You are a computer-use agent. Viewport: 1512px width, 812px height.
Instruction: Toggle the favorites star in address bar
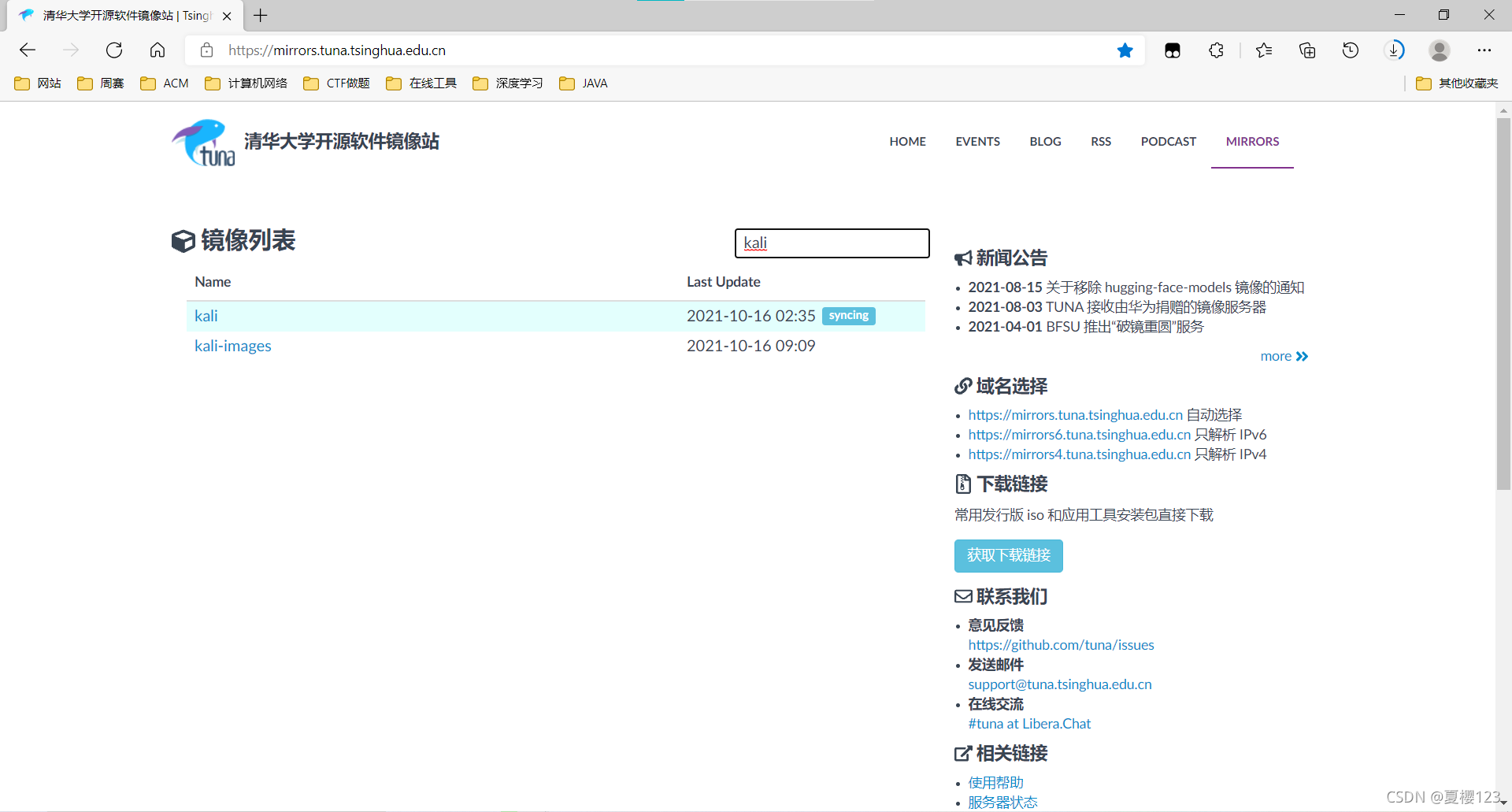1125,50
